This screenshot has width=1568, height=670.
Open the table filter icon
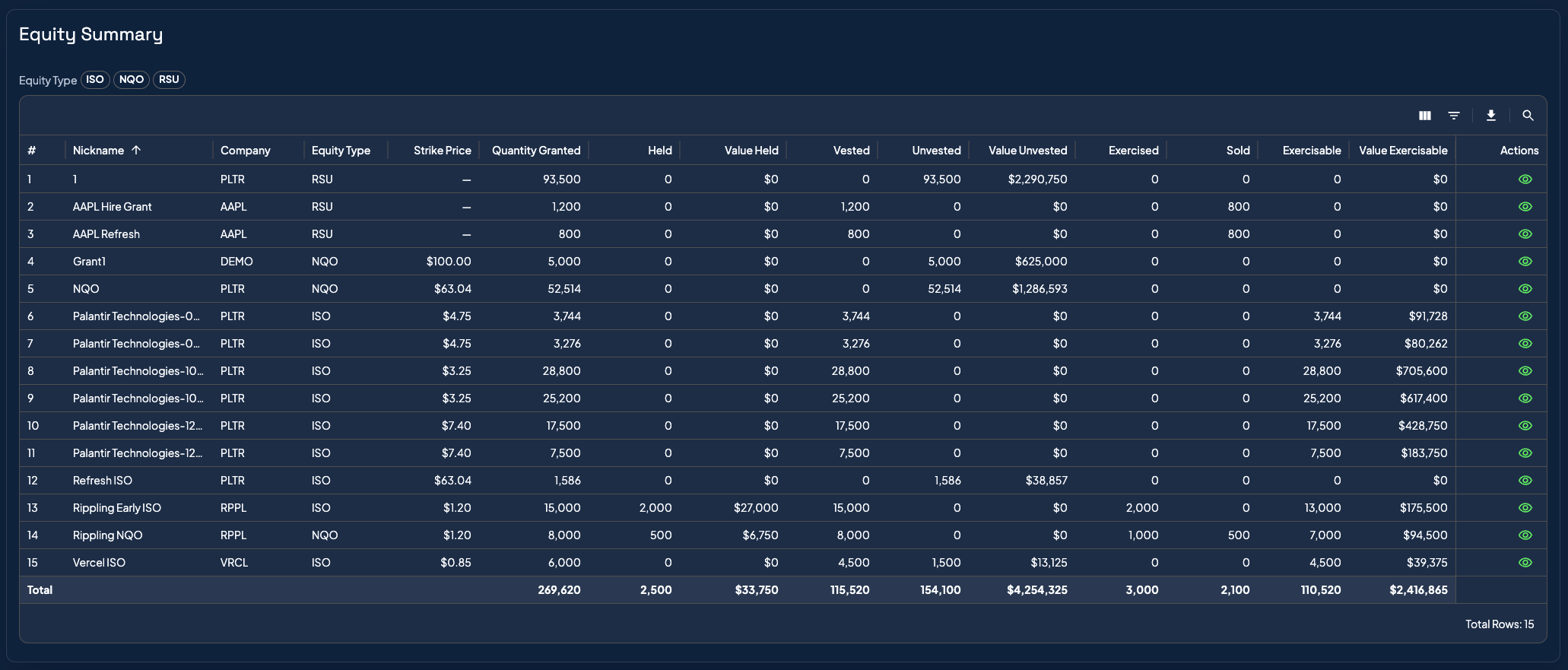pos(1454,116)
